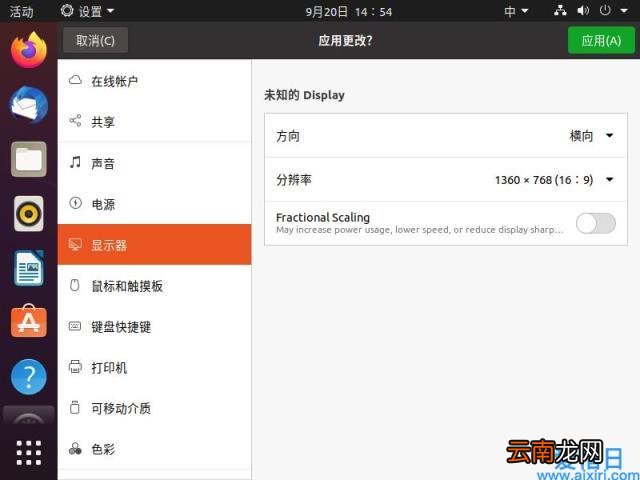
Task: Enable the Fractional Scaling switch
Action: click(x=596, y=223)
